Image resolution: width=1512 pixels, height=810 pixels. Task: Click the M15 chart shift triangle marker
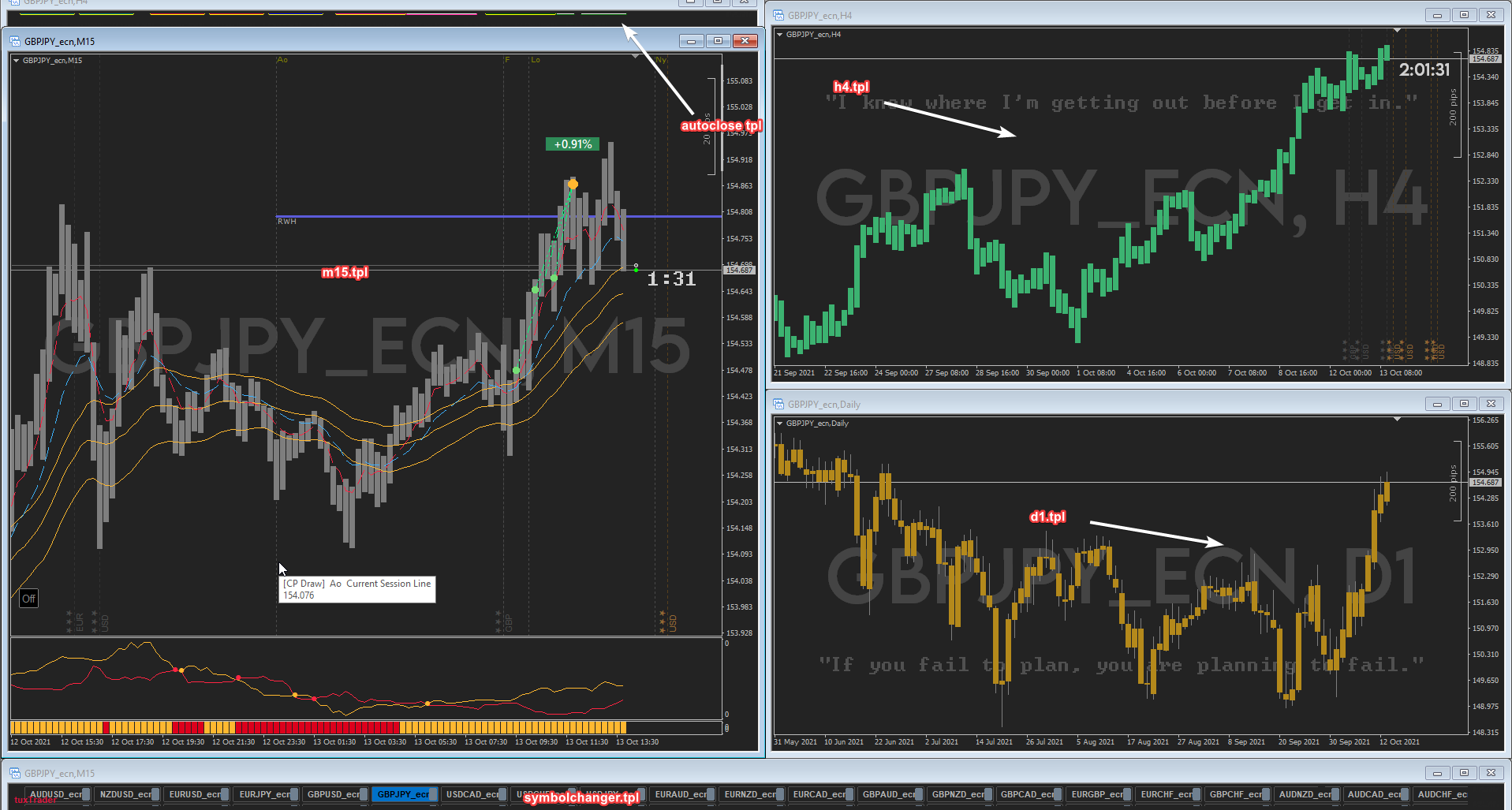pos(636,57)
